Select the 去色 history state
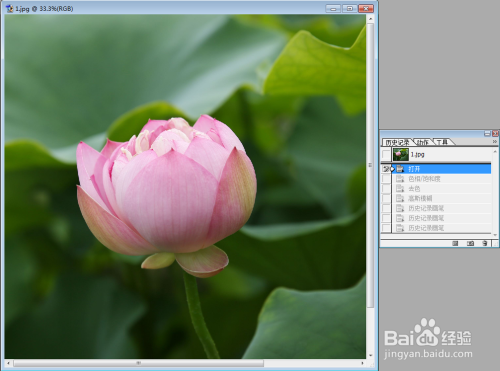The height and width of the screenshot is (371, 500). pos(441,189)
